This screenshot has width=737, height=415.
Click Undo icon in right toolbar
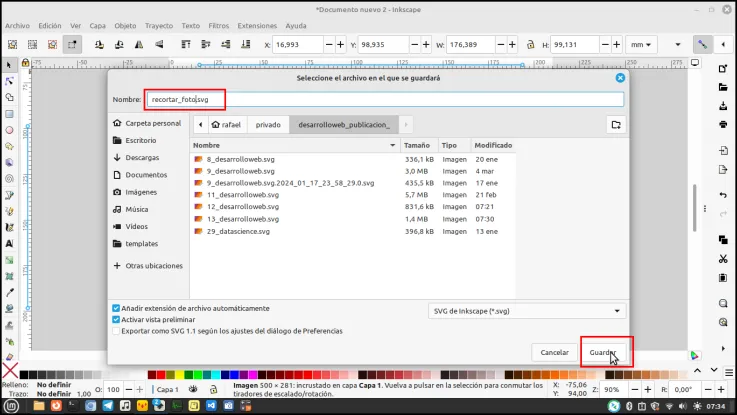(723, 195)
